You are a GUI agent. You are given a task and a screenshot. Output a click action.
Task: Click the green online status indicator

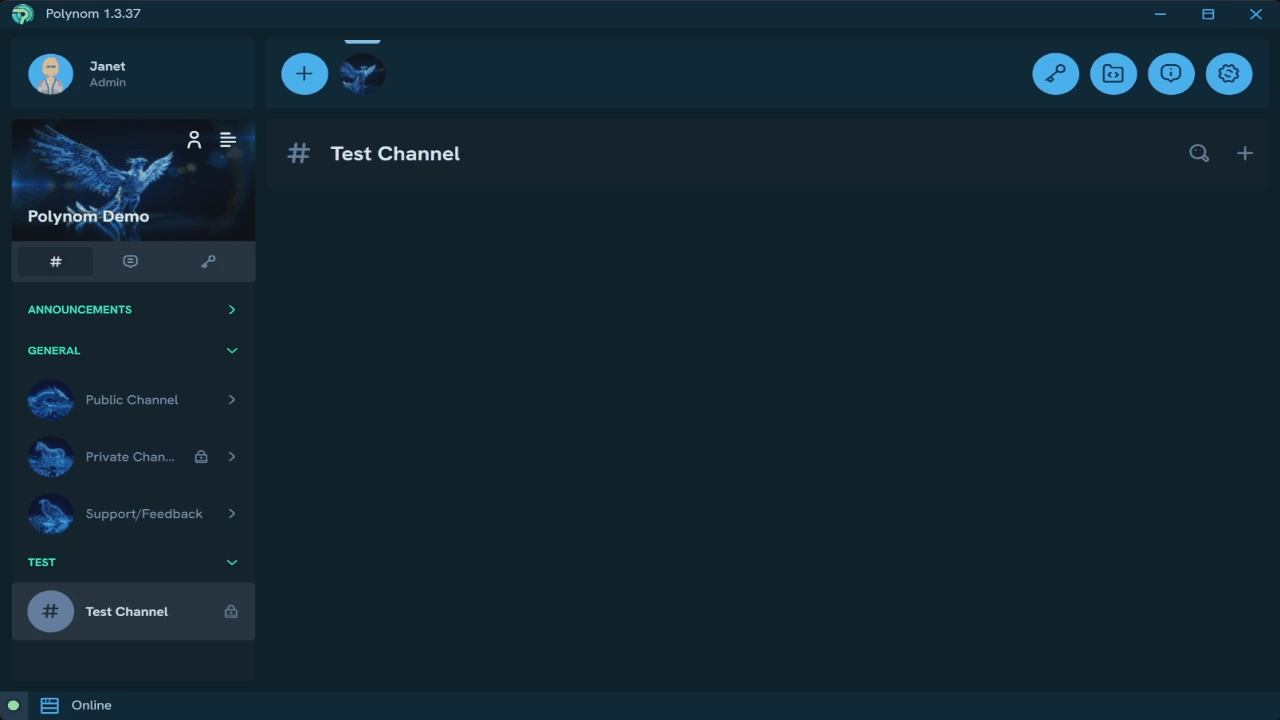(x=13, y=705)
